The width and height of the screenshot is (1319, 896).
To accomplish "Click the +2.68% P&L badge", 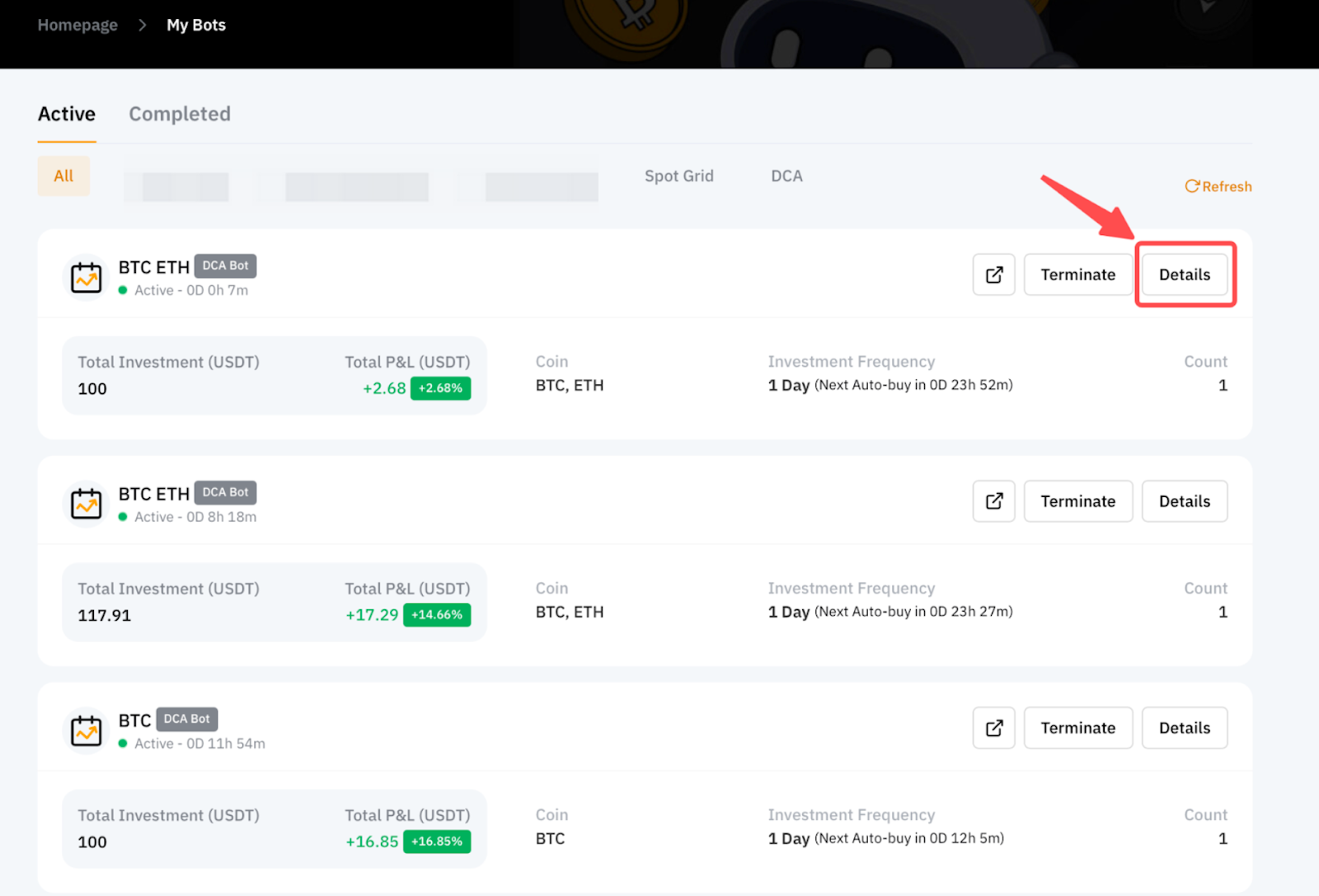I will (x=440, y=388).
